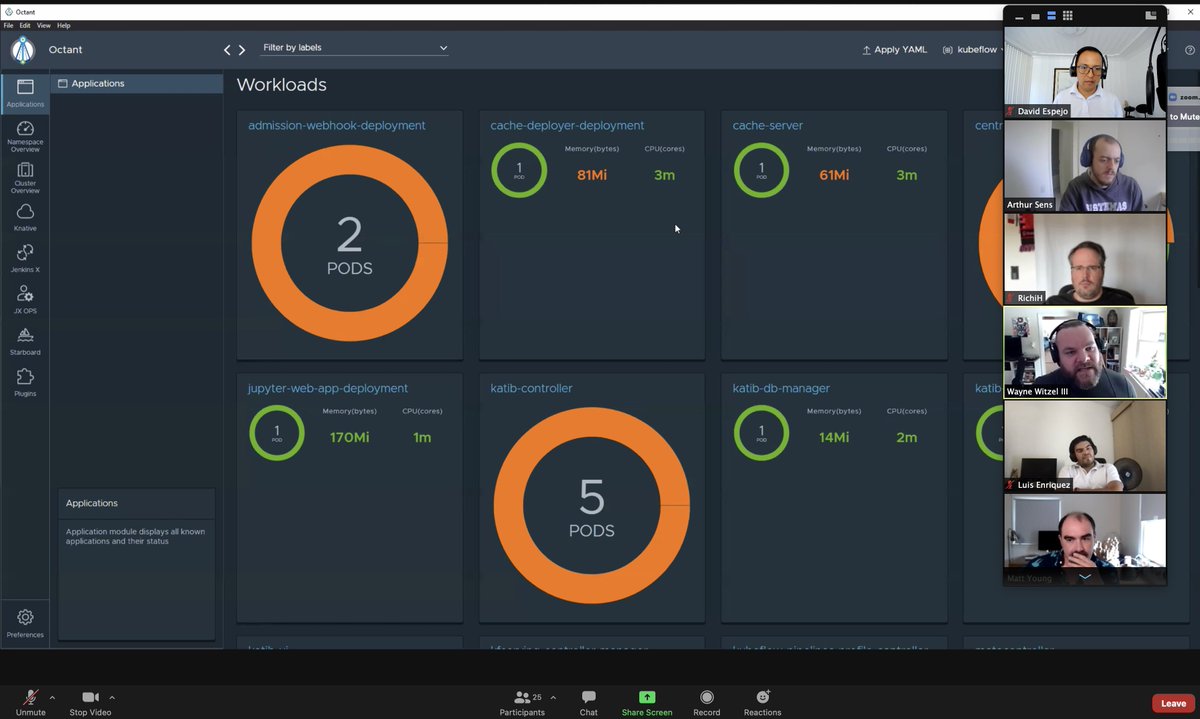
Task: Open the kubeflow namespace dropdown
Action: click(x=973, y=49)
